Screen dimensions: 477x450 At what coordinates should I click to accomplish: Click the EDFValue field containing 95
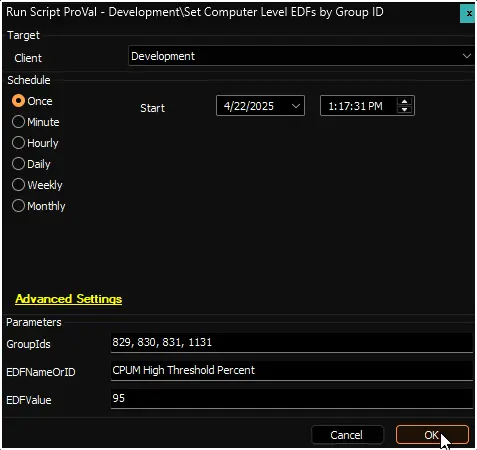[292, 398]
